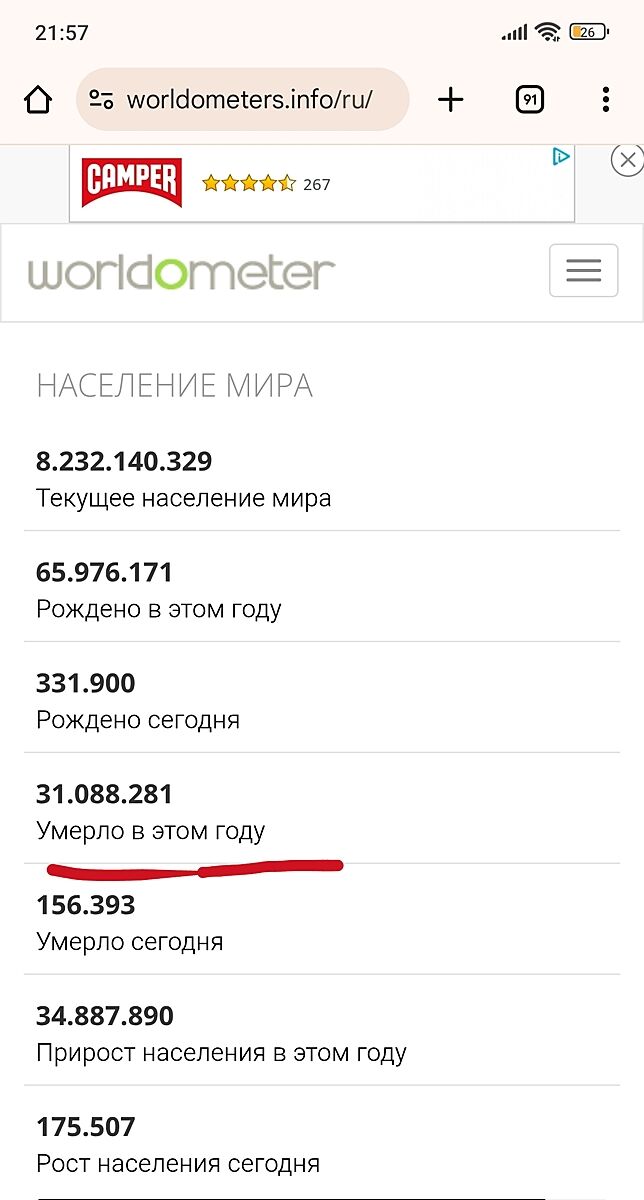Tap the "НАСЕЛЕНИЕ МИРА" section heading
This screenshot has width=644, height=1200.
tap(174, 386)
